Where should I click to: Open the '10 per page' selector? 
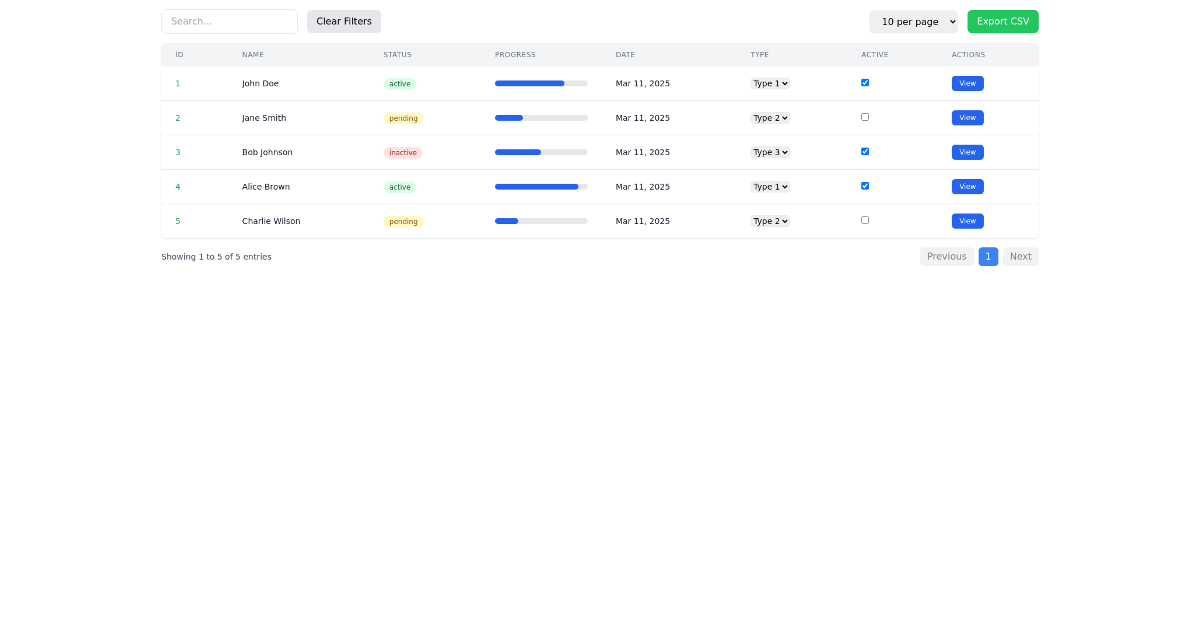913,21
